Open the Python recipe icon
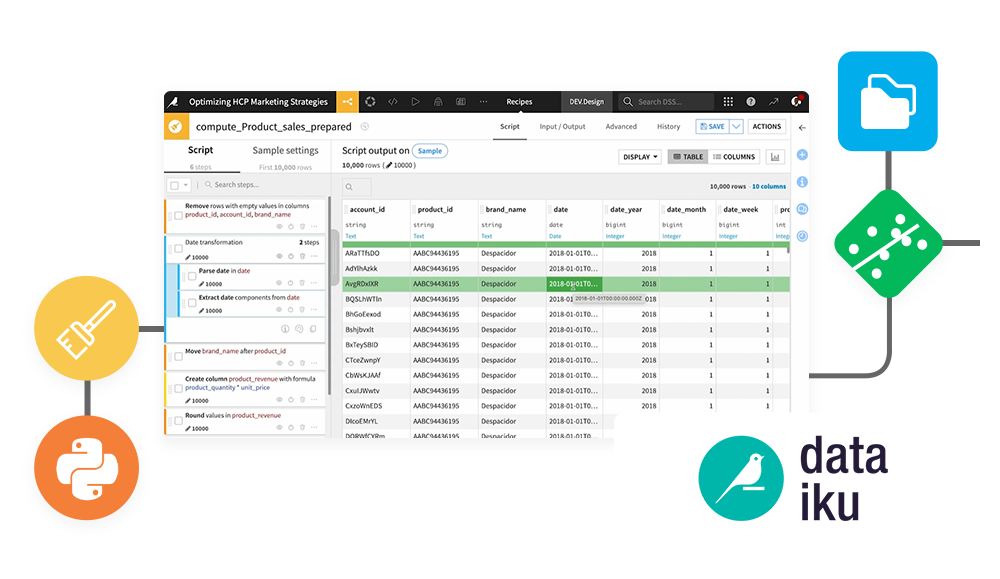 87,467
